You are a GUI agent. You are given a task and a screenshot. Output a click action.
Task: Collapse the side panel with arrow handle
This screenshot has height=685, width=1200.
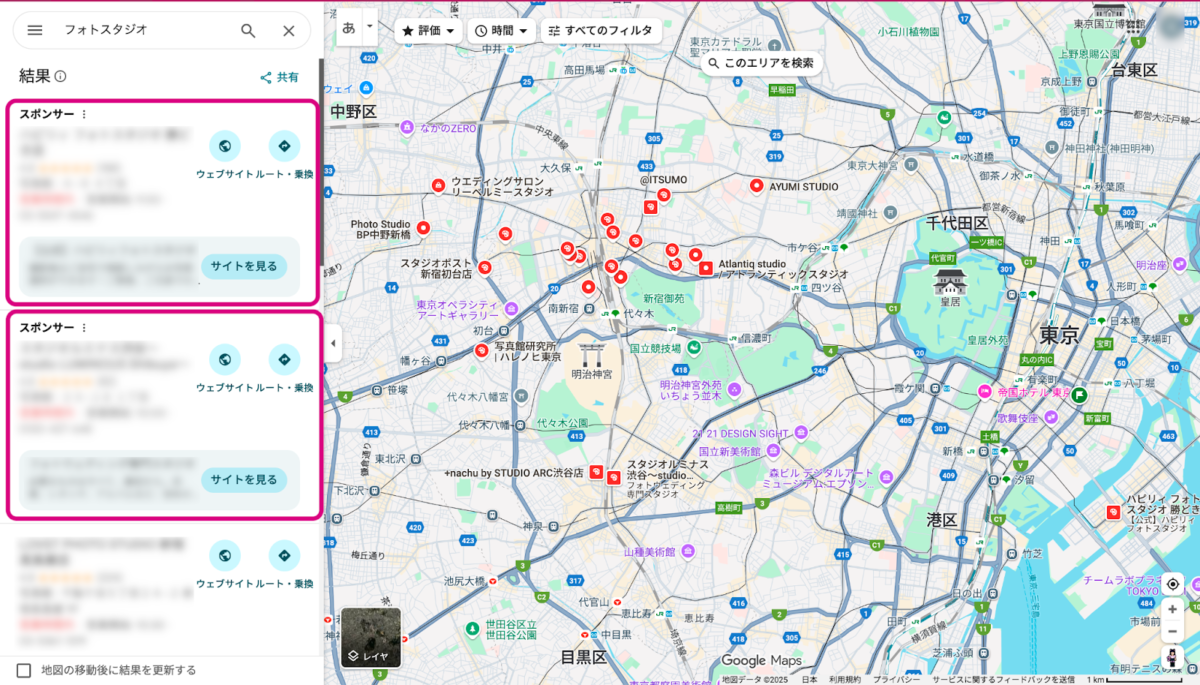(333, 344)
